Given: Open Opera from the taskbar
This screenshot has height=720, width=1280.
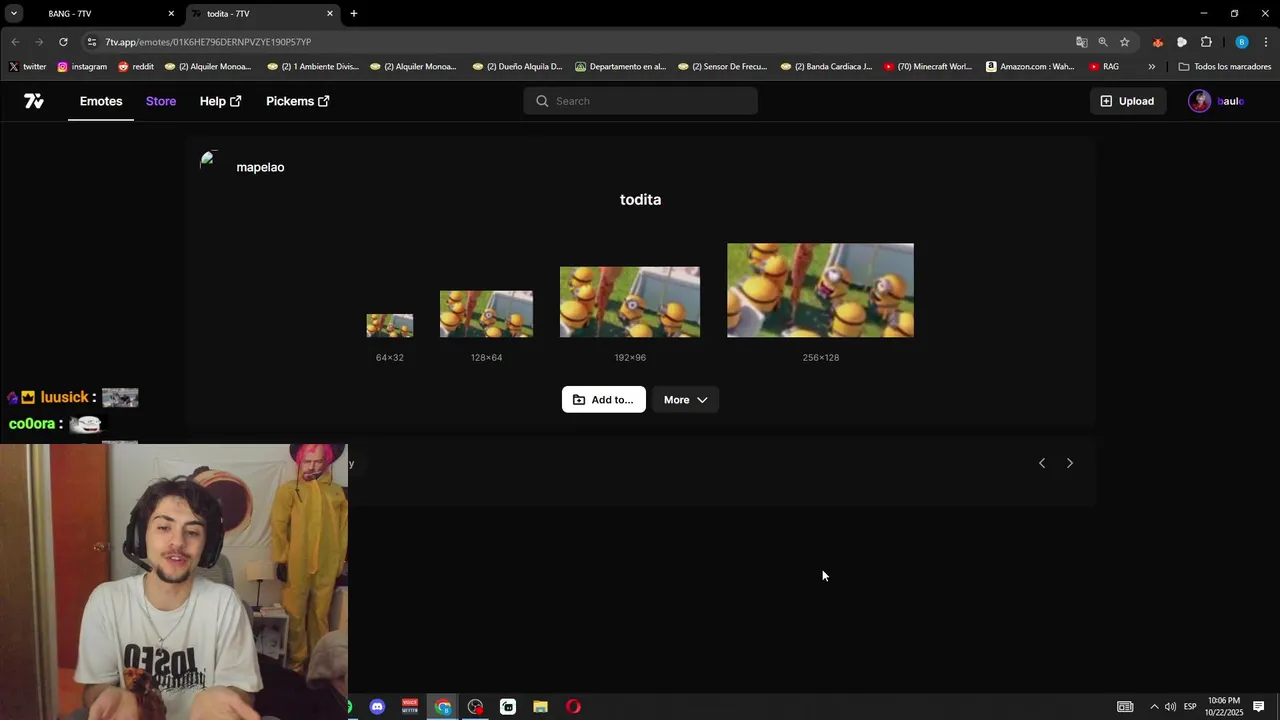Looking at the screenshot, I should pos(573,707).
